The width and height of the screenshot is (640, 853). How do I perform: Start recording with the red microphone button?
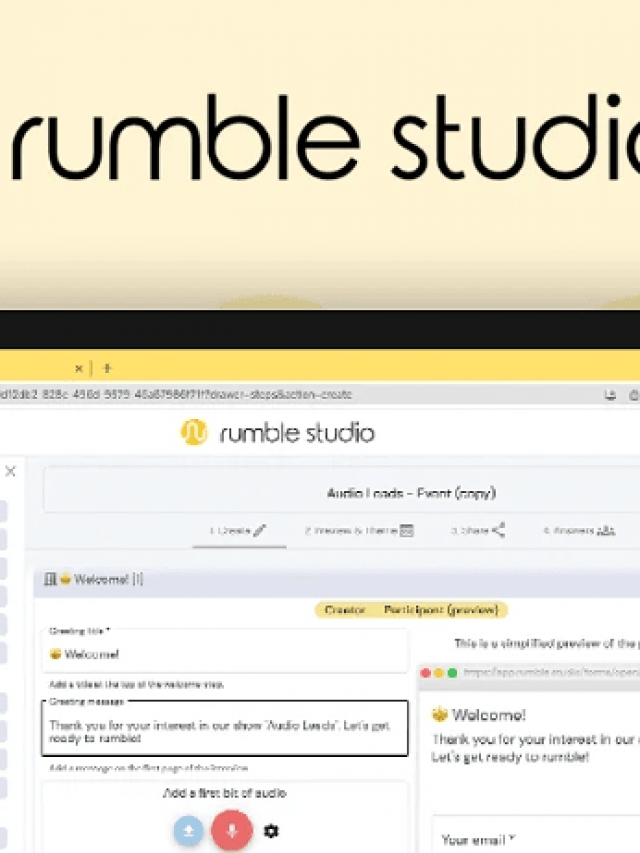point(232,831)
